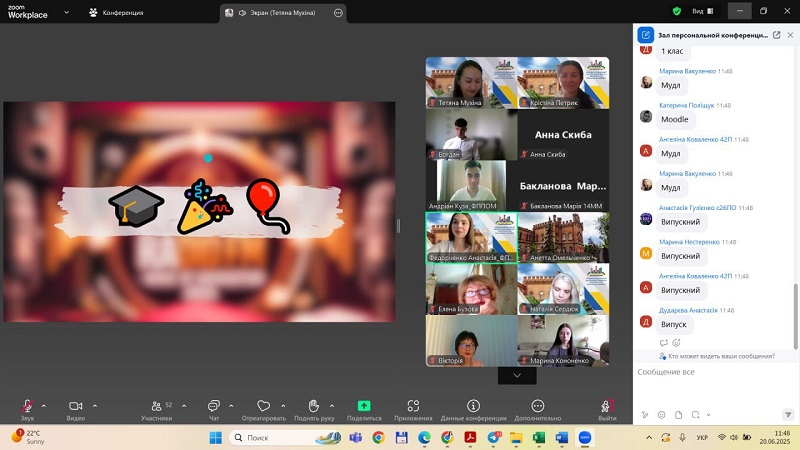This screenshot has width=800, height=450.
Task: Click the Moodle chat message bubble
Action: click(x=674, y=119)
